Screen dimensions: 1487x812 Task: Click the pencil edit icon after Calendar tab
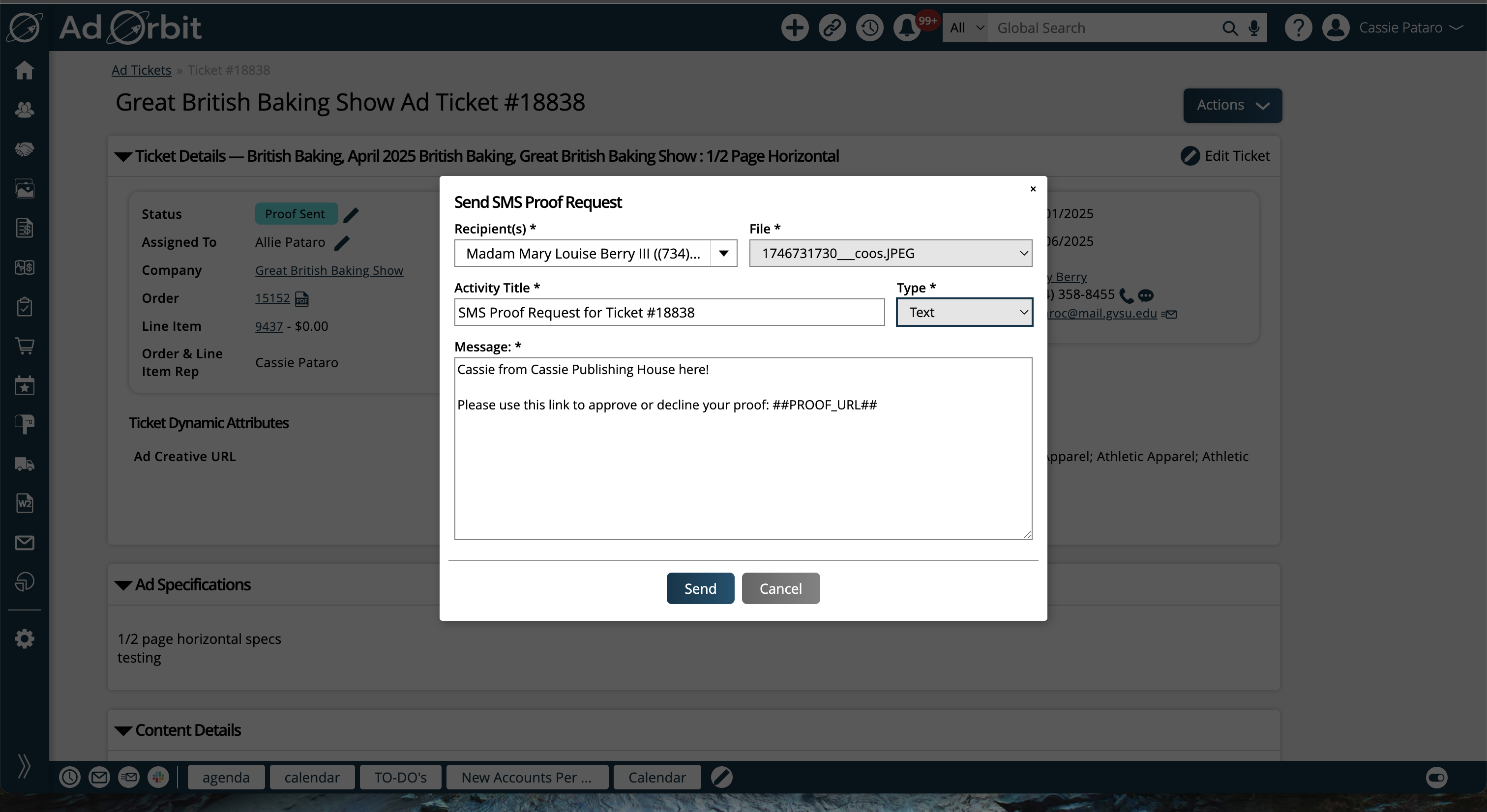tap(721, 777)
